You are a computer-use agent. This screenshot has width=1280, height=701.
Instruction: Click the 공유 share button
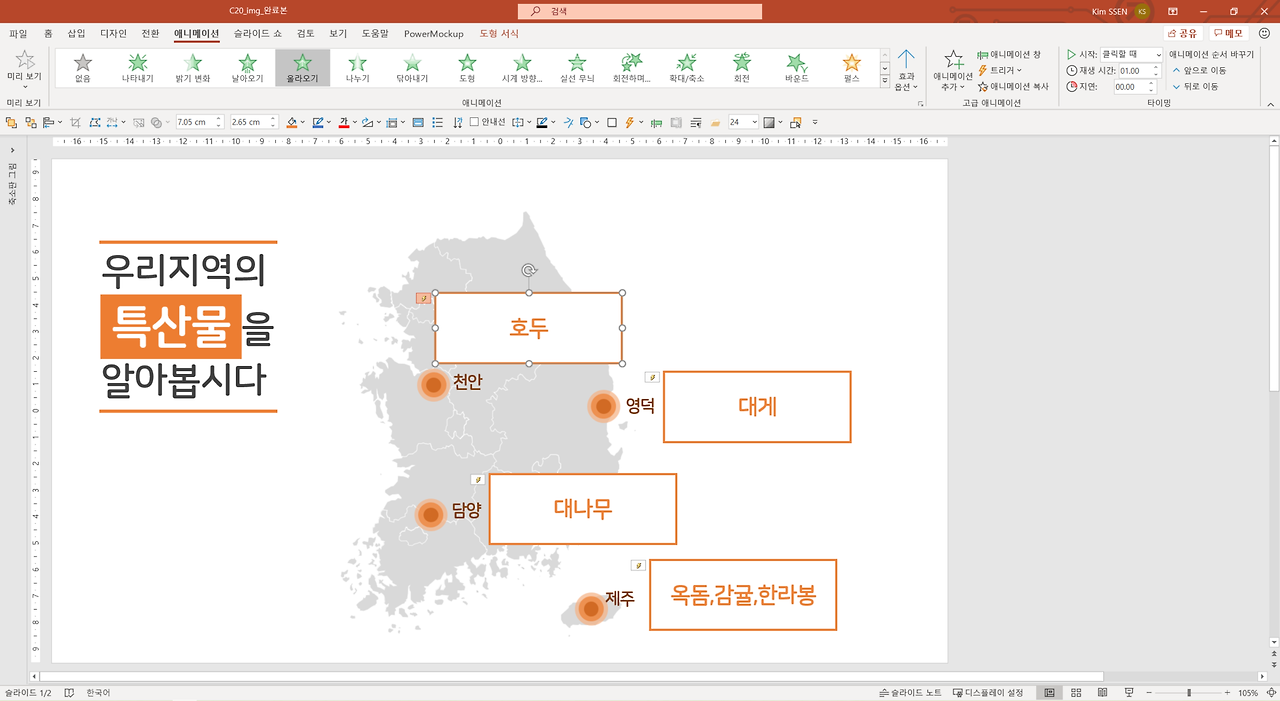tap(1181, 33)
